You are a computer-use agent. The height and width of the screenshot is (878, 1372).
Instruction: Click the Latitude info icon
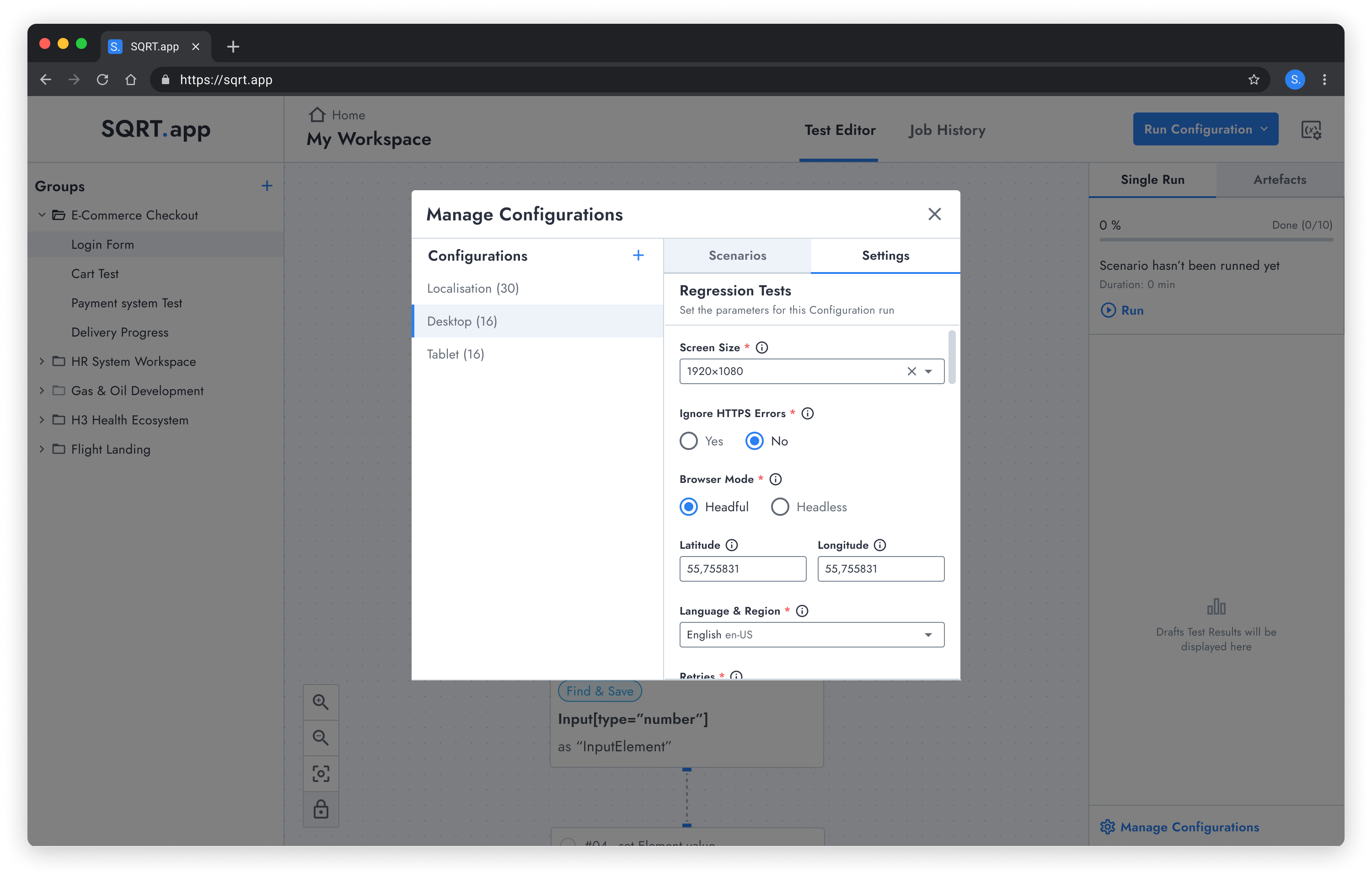click(731, 545)
